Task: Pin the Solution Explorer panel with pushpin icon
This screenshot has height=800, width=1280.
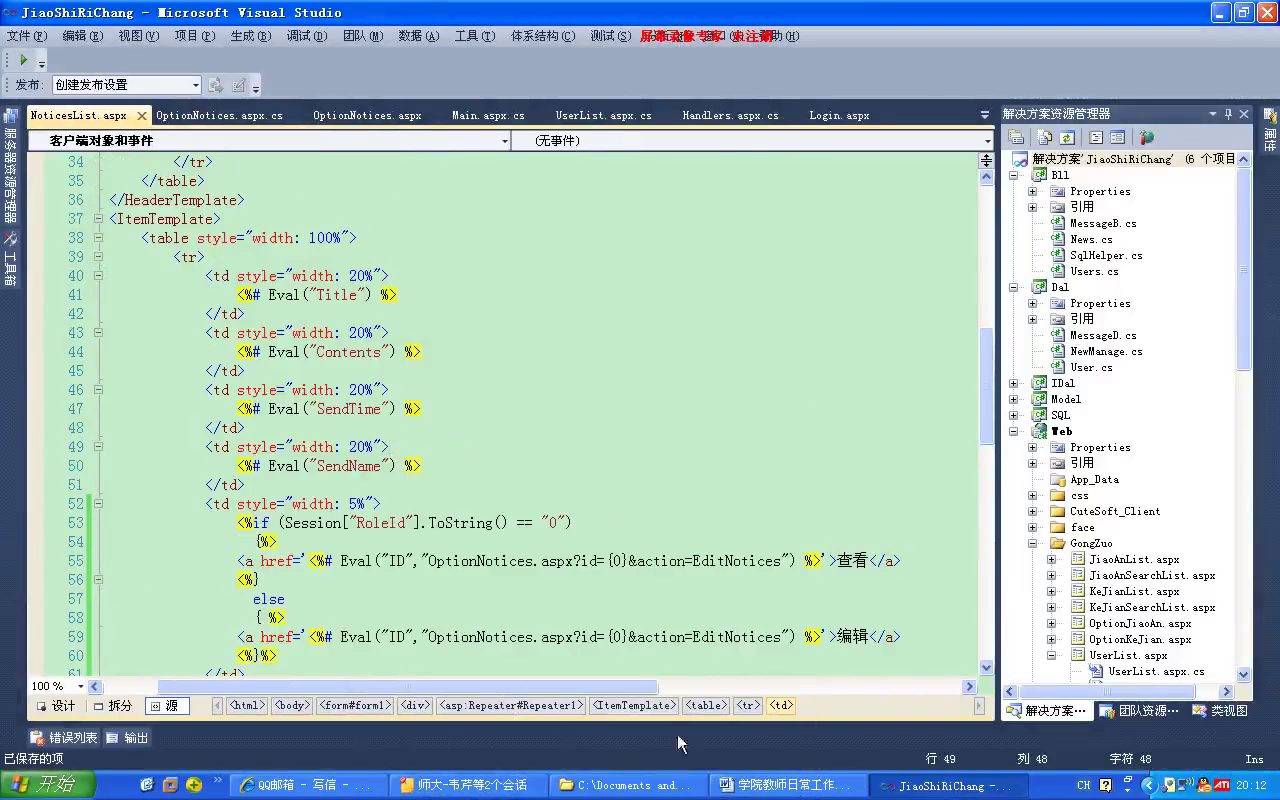Action: click(1228, 114)
